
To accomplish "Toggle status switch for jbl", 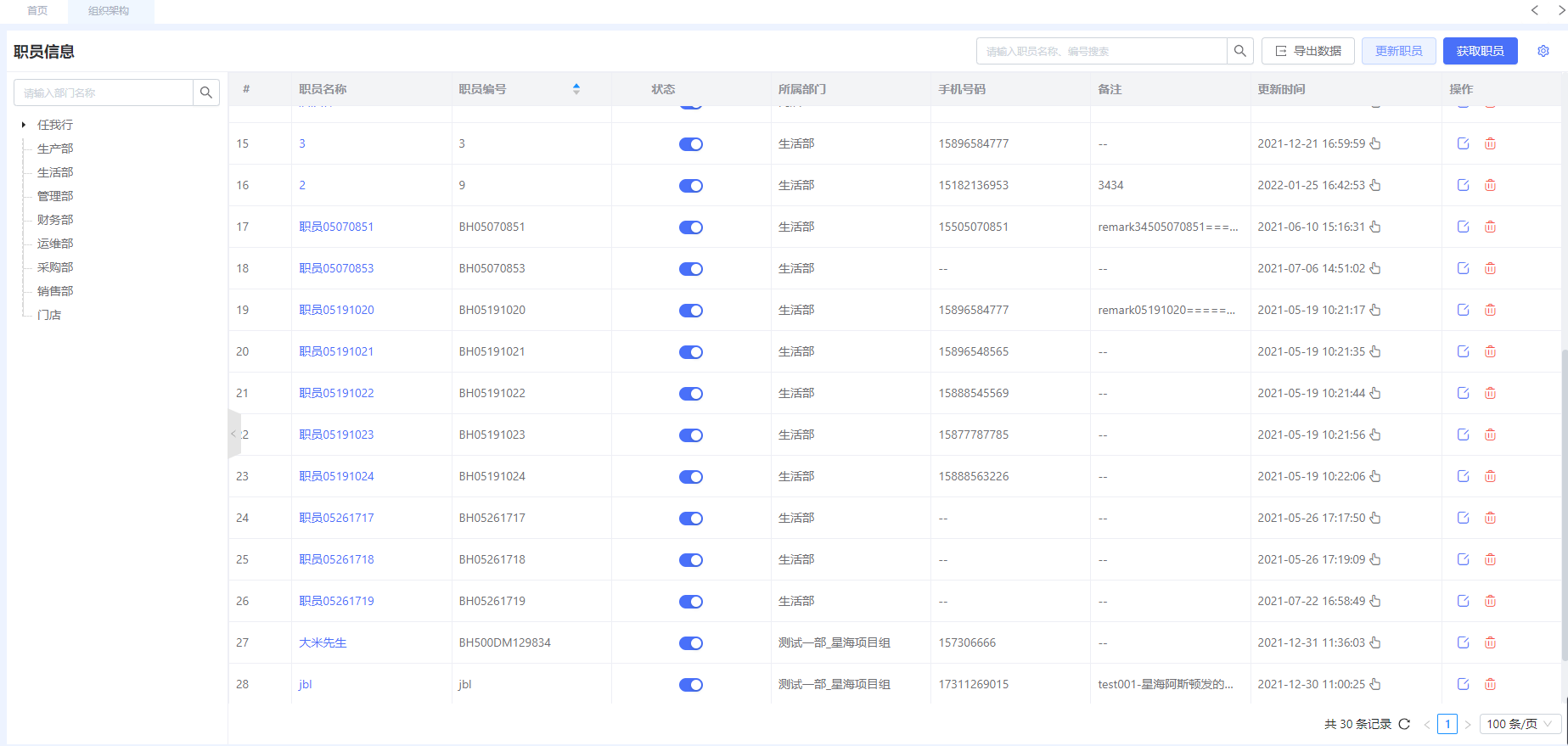I will [691, 685].
